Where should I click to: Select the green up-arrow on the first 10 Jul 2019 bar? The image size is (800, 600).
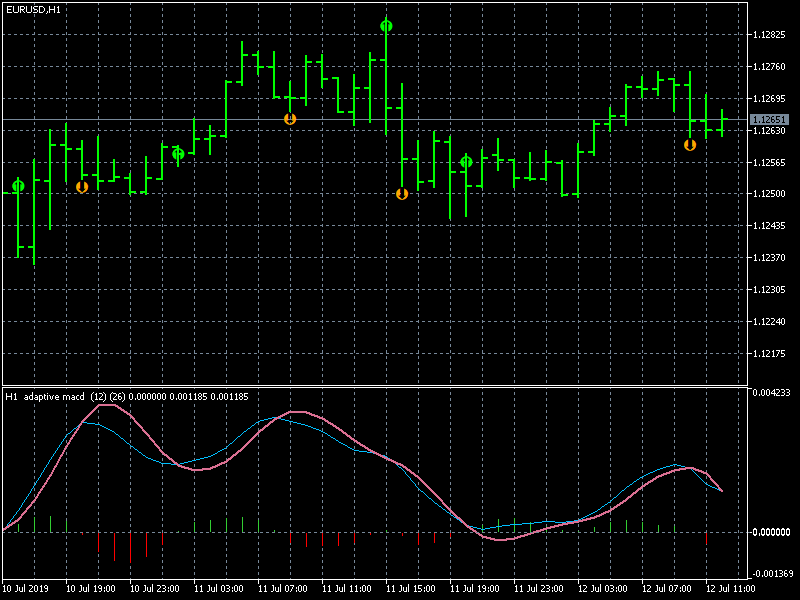[x=18, y=186]
